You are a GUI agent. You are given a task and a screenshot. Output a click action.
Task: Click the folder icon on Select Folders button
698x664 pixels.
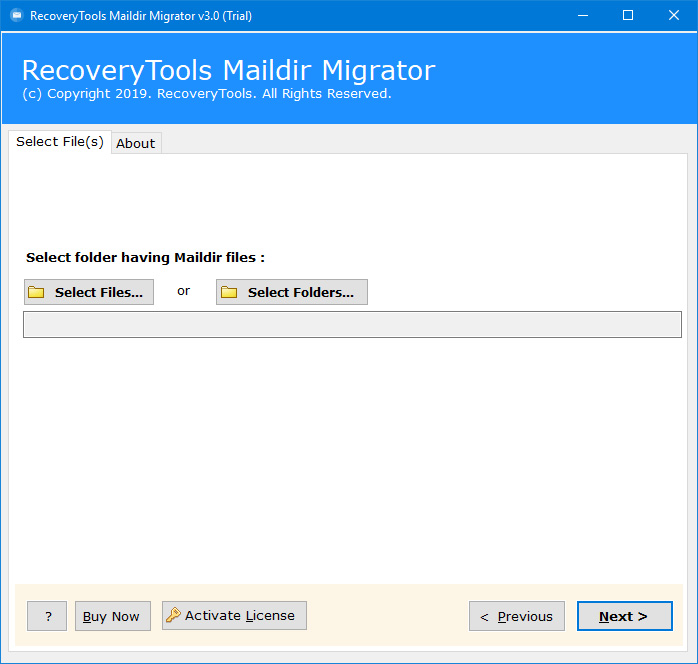coord(229,292)
